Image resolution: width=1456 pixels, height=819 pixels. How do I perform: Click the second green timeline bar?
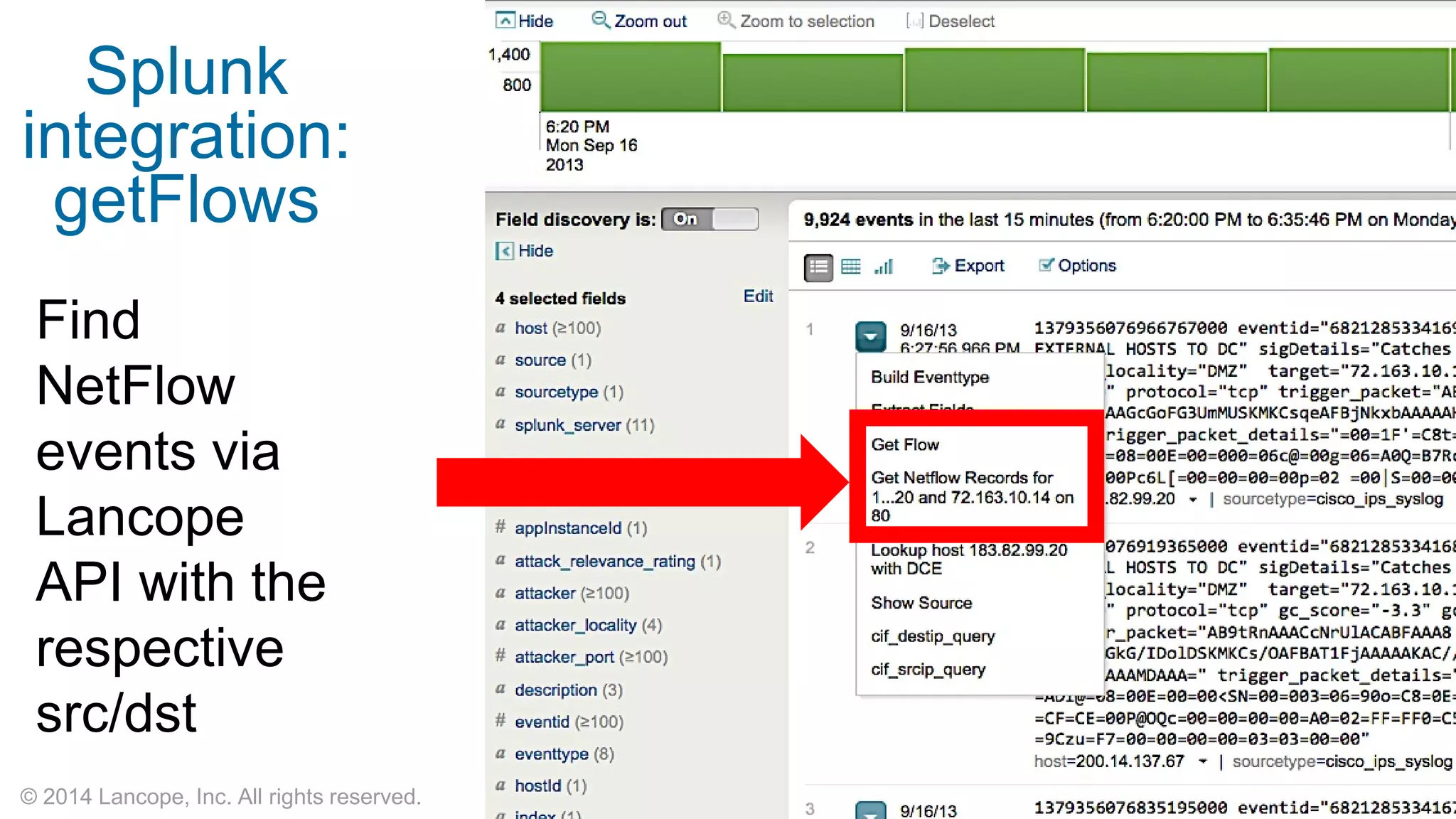coord(813,82)
